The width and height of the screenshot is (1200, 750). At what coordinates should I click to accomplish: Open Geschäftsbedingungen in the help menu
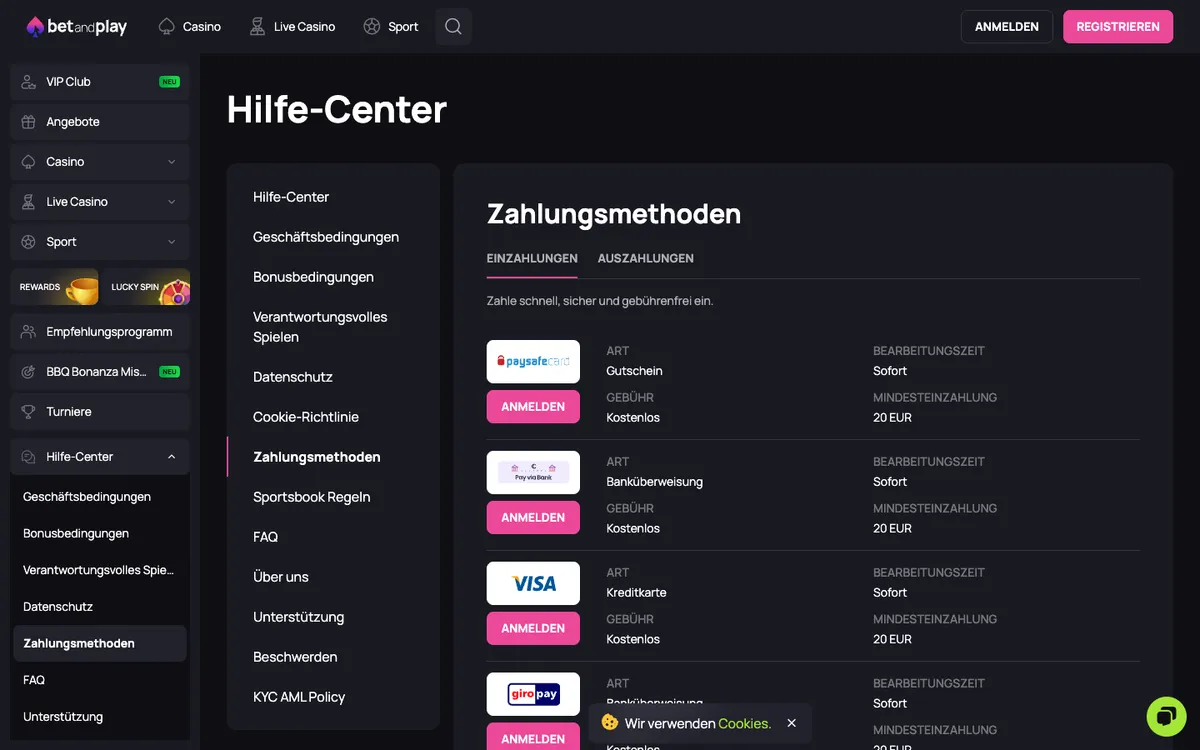[326, 237]
